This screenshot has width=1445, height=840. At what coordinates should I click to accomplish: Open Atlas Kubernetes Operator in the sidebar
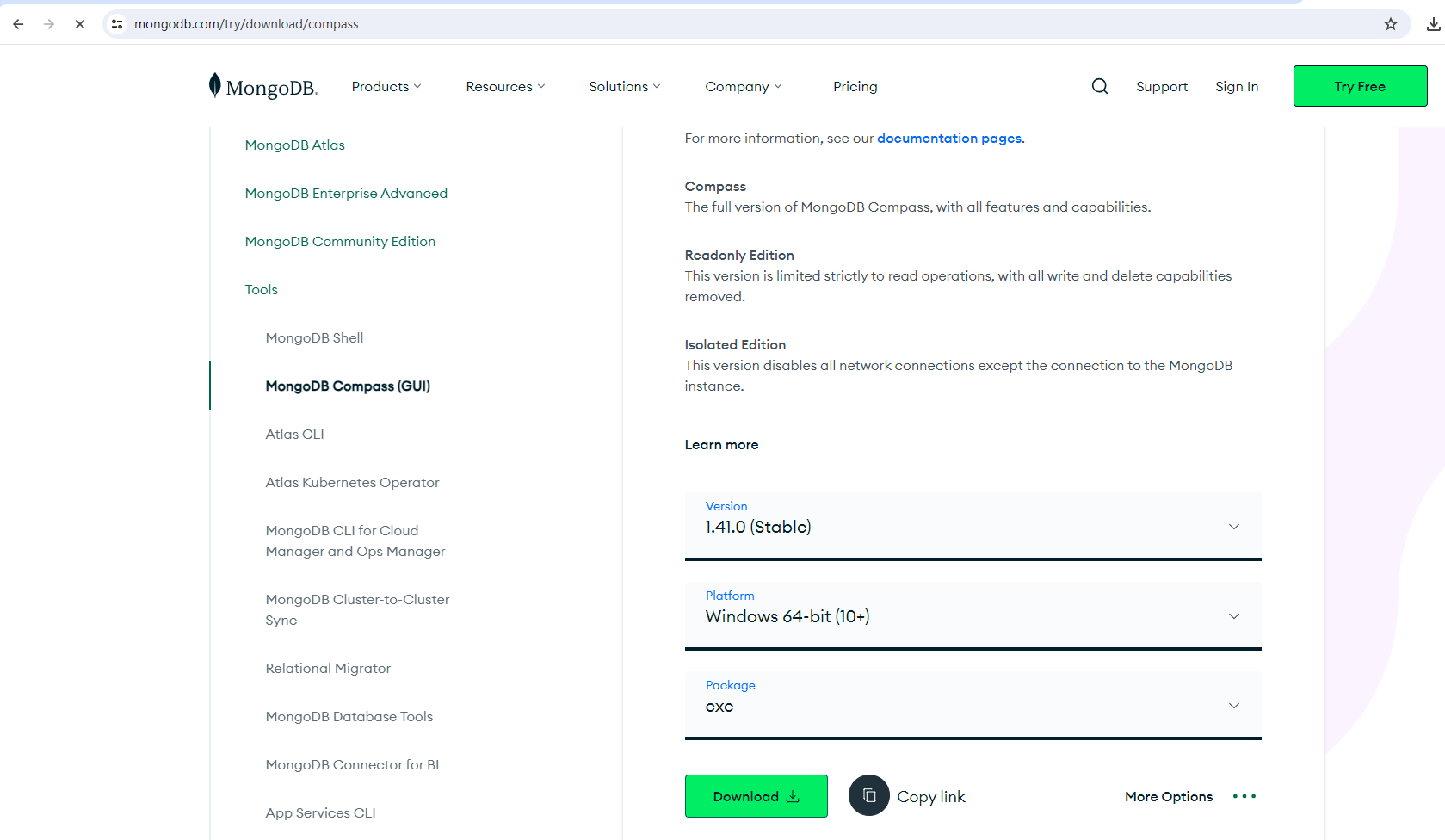pyautogui.click(x=352, y=482)
